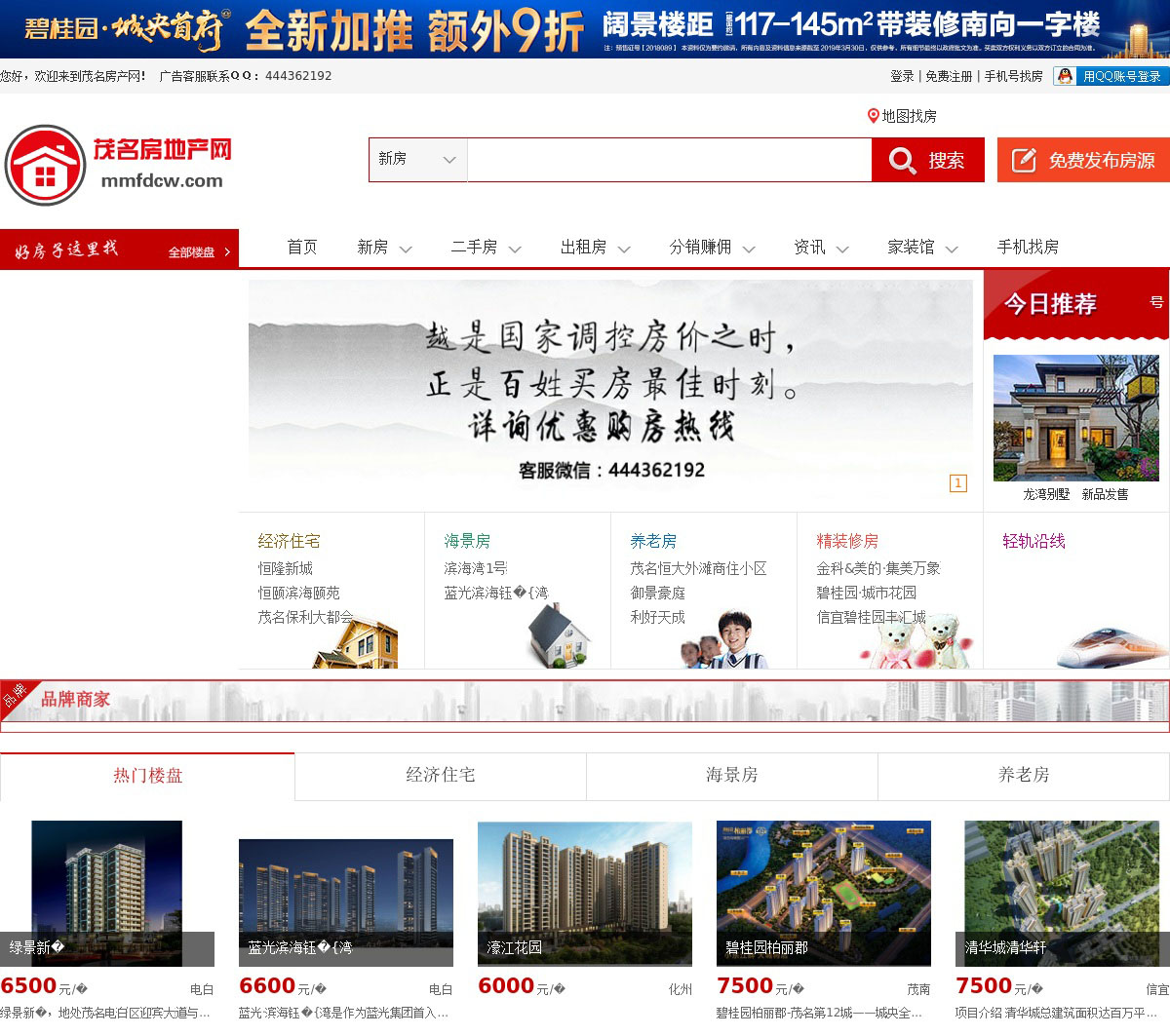Open the 碧桂园柏丽郡 property thumbnail

pos(824,893)
